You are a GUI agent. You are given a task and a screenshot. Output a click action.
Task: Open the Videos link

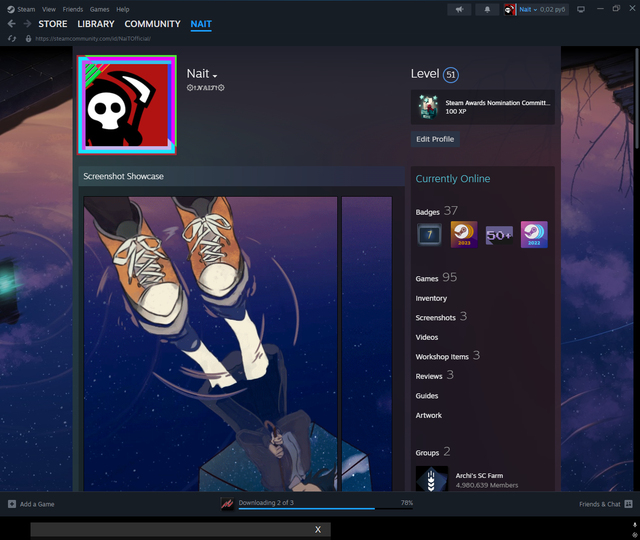pyautogui.click(x=427, y=337)
